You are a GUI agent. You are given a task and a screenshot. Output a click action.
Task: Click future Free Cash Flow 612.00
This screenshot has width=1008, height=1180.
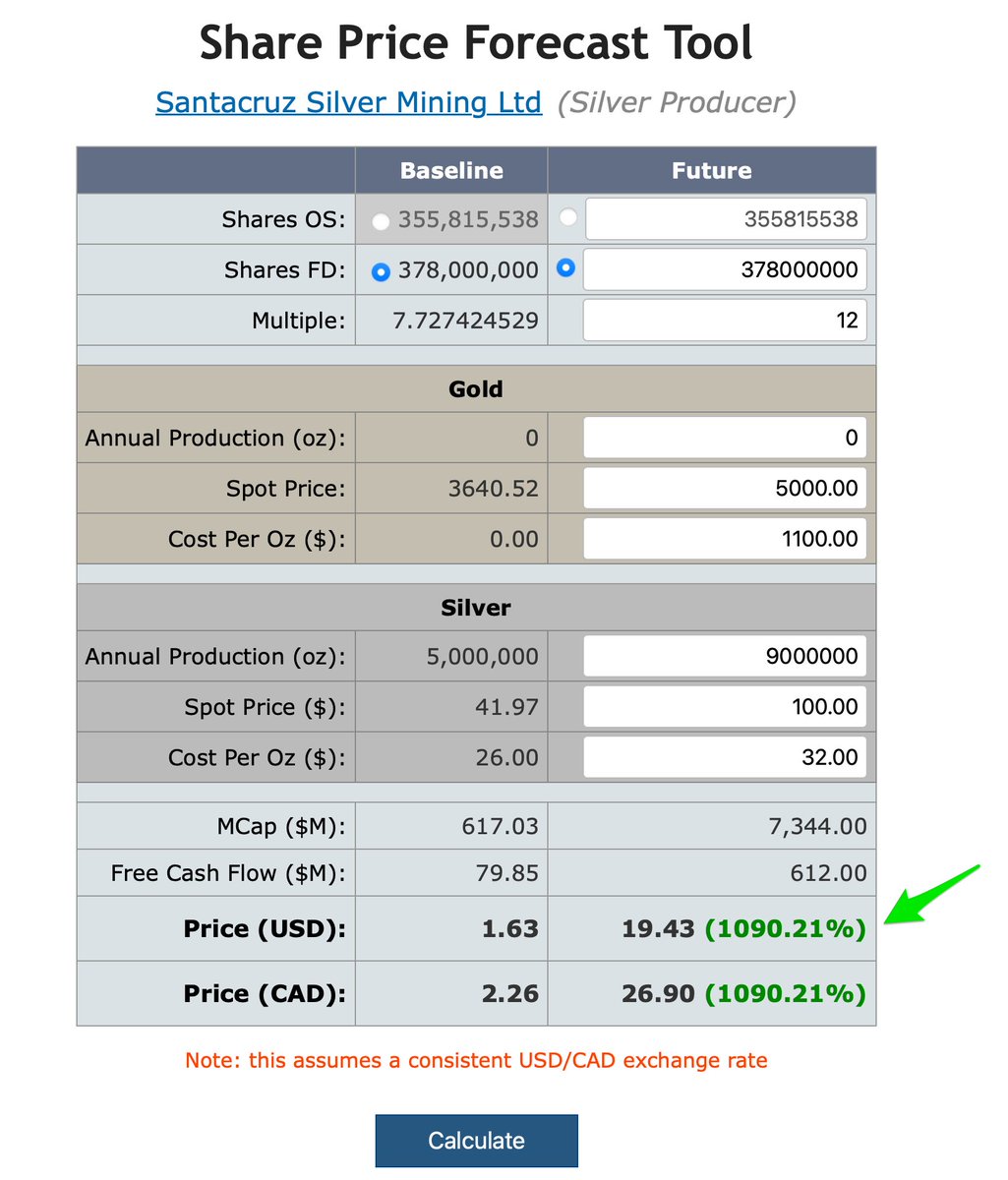click(x=829, y=873)
